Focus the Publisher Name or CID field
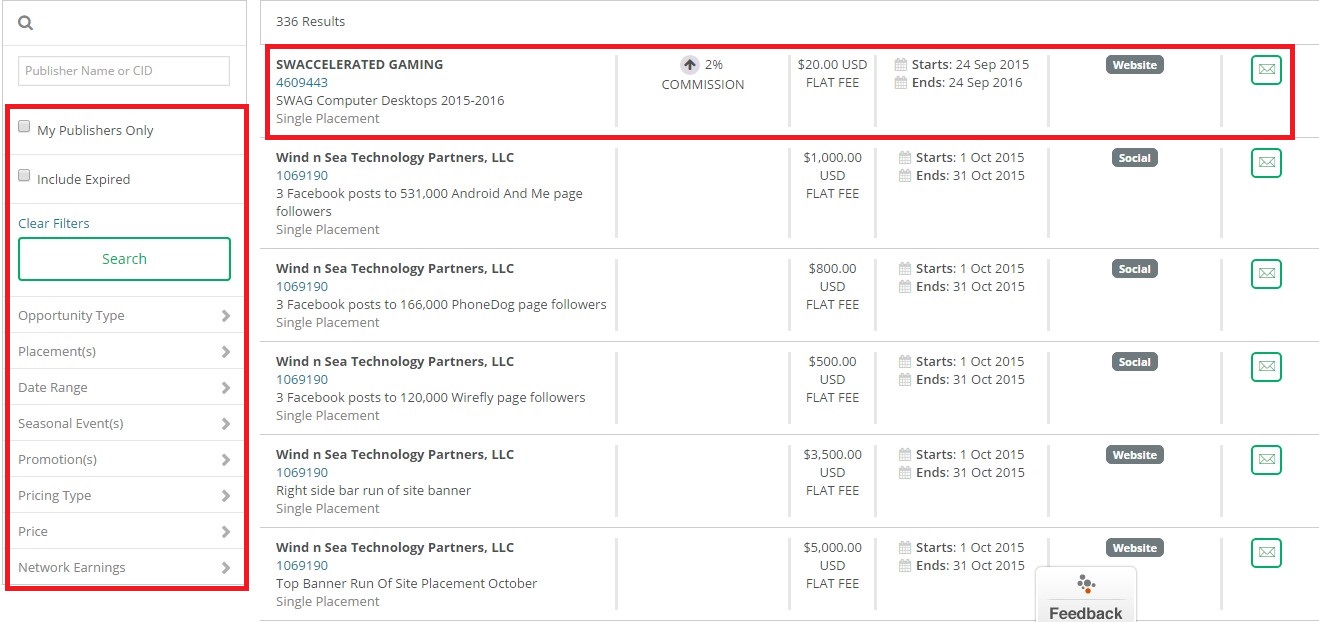1319x622 pixels. pos(124,71)
